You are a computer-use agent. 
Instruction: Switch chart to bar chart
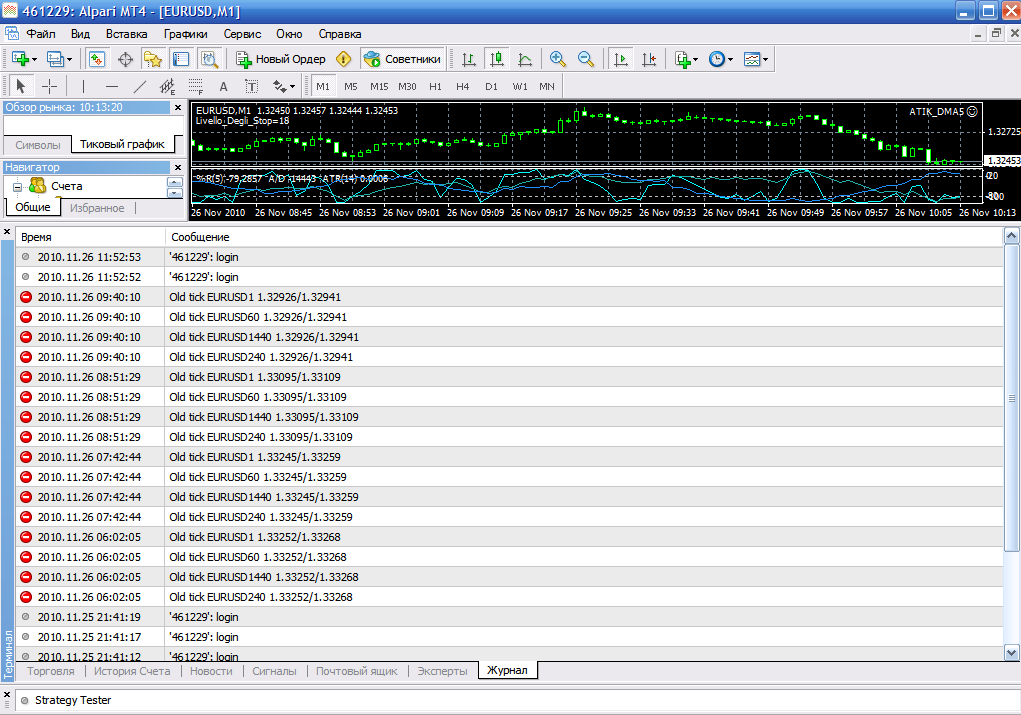pyautogui.click(x=468, y=59)
